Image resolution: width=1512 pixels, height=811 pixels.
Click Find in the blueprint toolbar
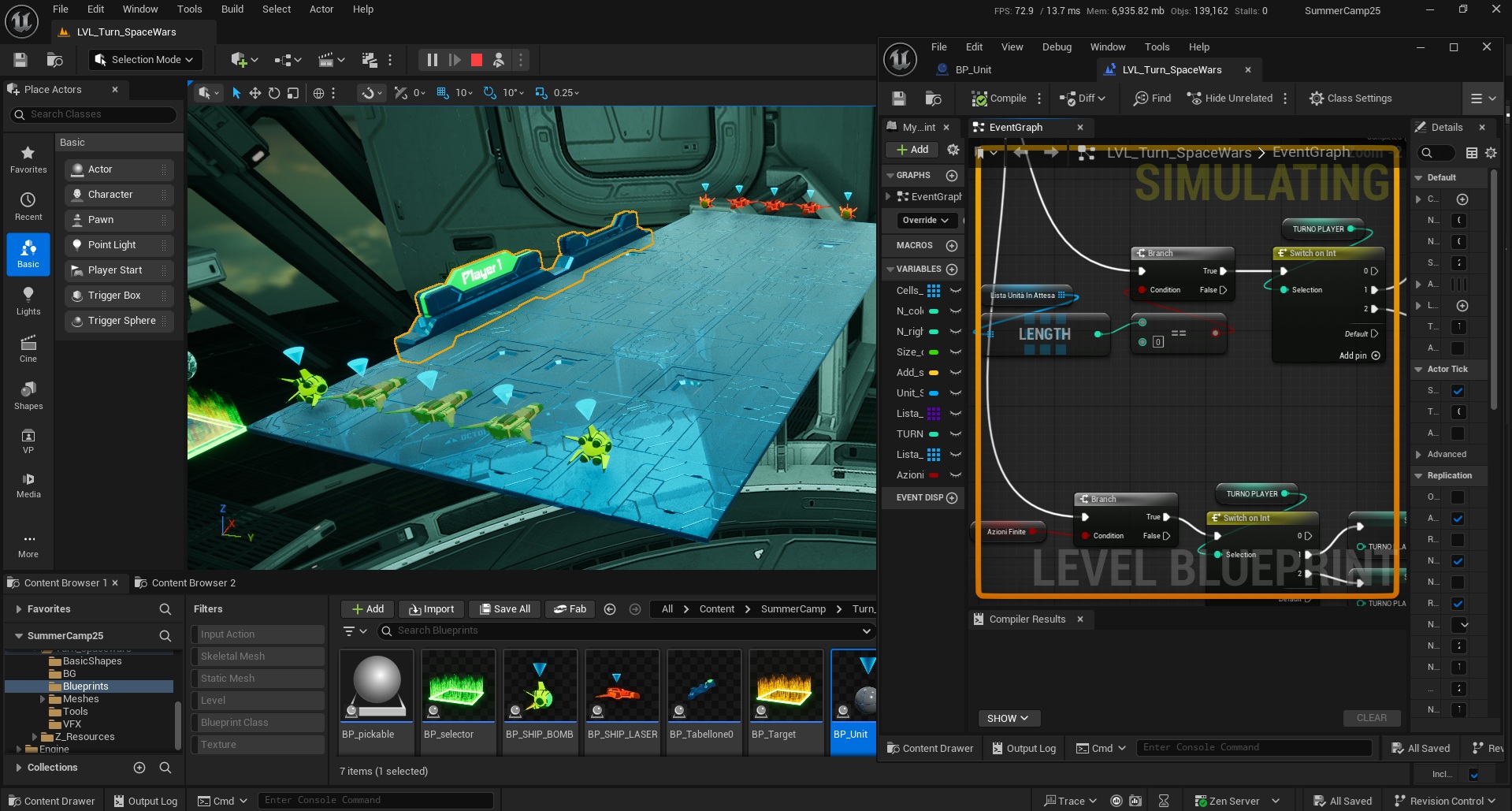pos(1152,99)
